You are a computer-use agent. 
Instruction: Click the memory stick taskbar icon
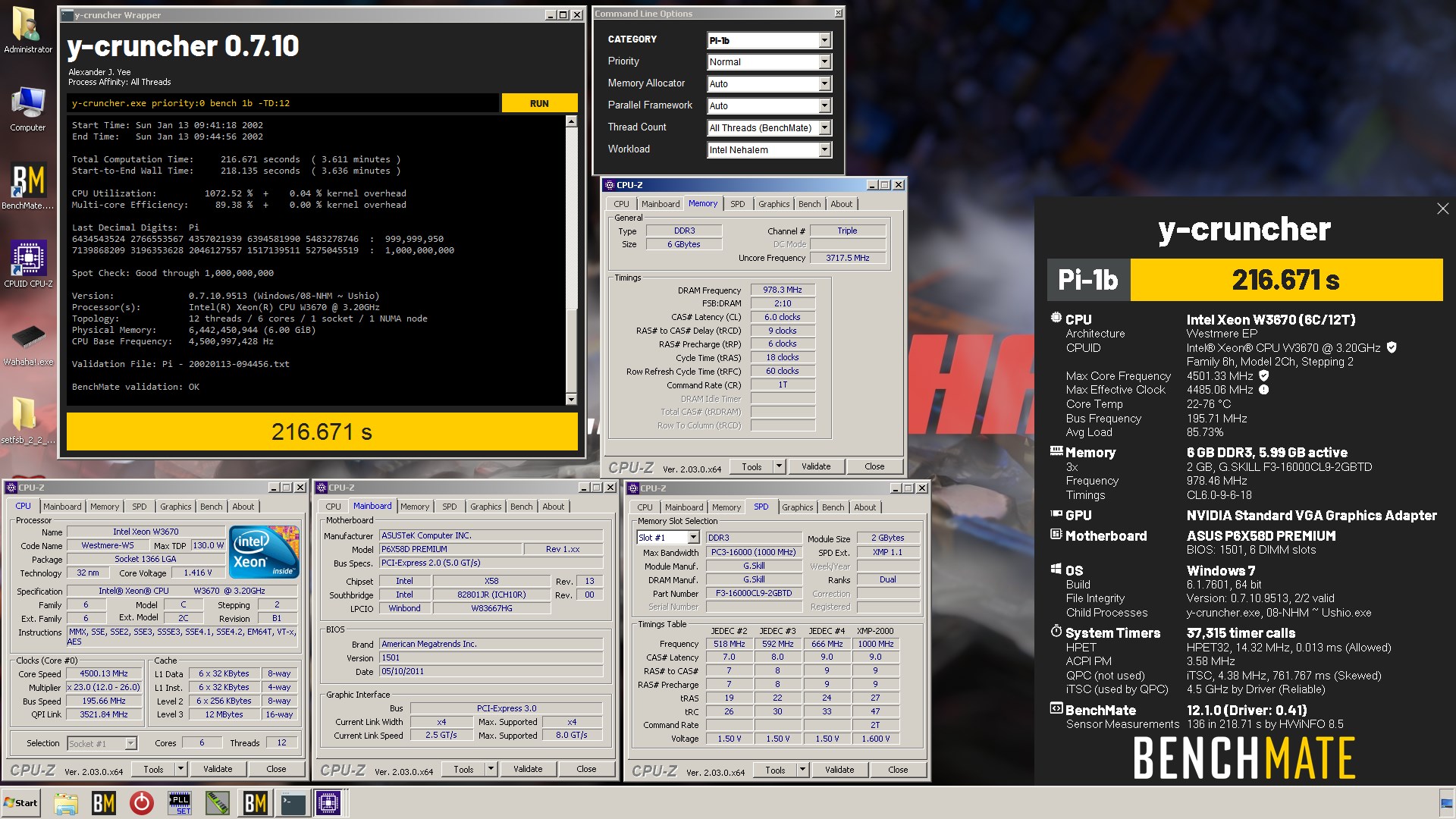(218, 803)
